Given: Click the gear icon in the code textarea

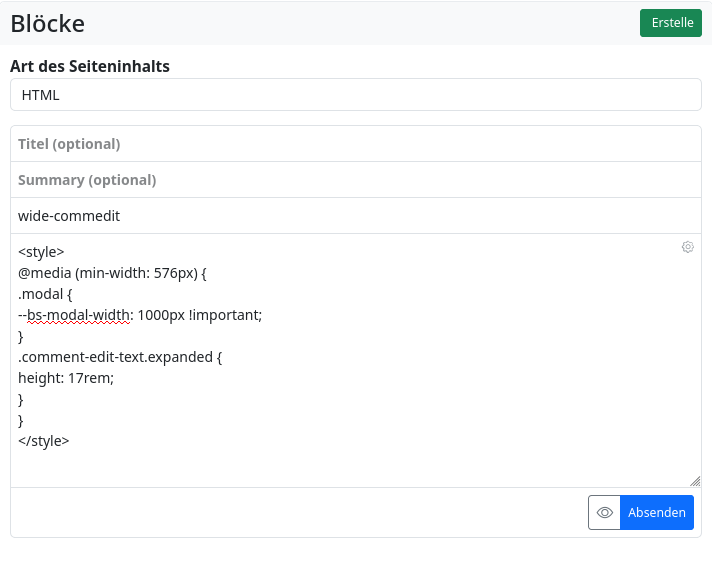Looking at the screenshot, I should point(688,247).
